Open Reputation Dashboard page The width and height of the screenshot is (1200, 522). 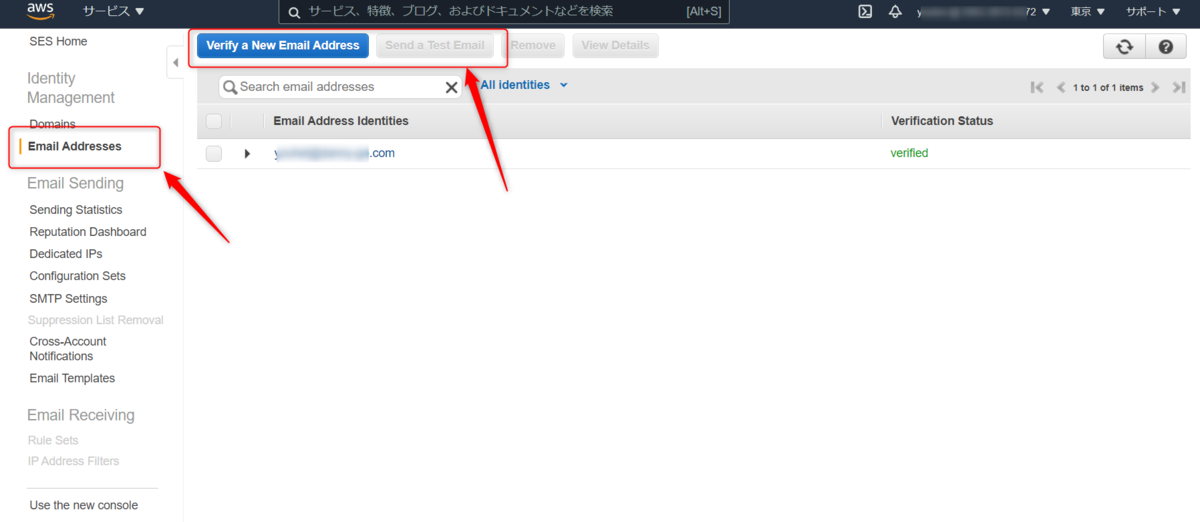pos(88,232)
